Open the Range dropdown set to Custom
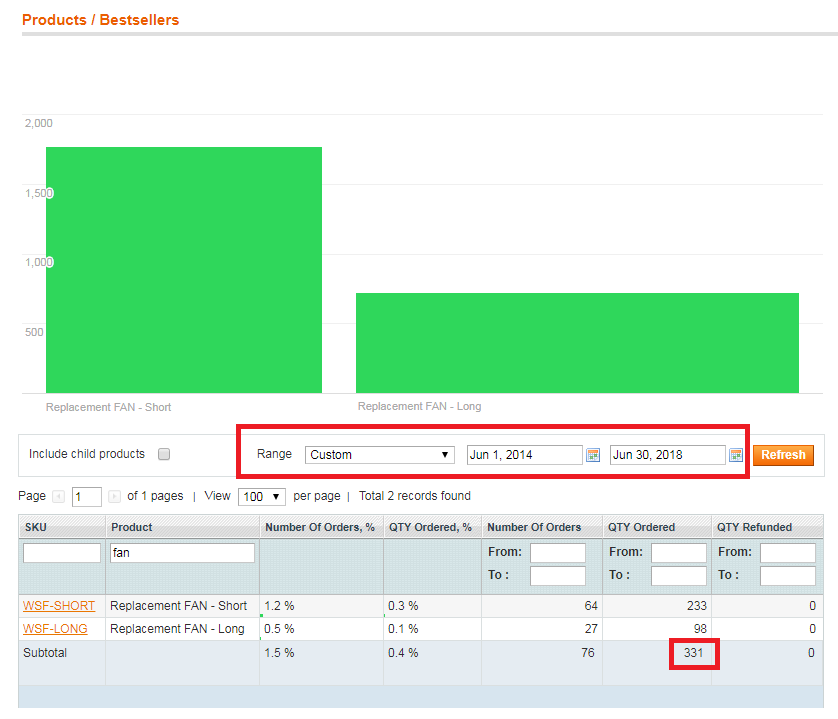This screenshot has height=719, width=838. click(379, 455)
